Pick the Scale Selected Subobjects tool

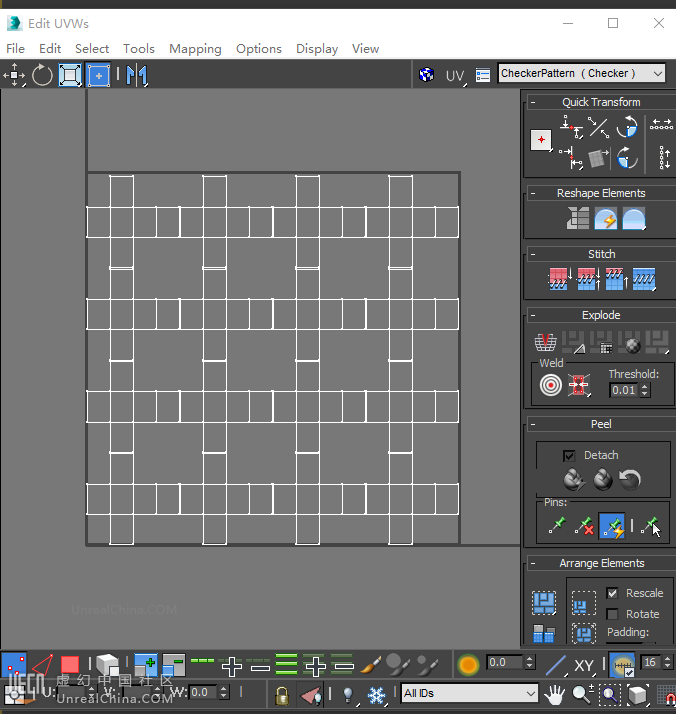point(70,75)
